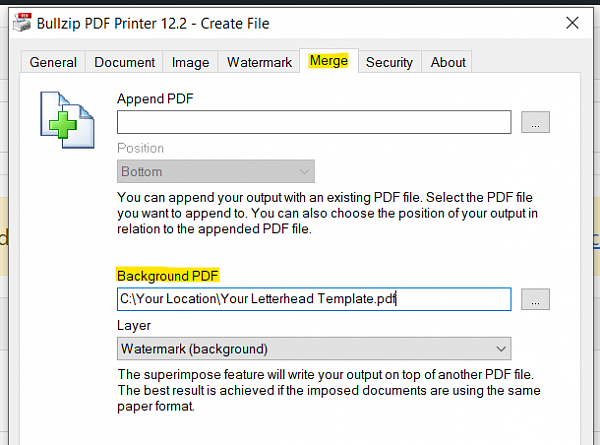
Task: Click the 'Layer' label
Action: (134, 325)
